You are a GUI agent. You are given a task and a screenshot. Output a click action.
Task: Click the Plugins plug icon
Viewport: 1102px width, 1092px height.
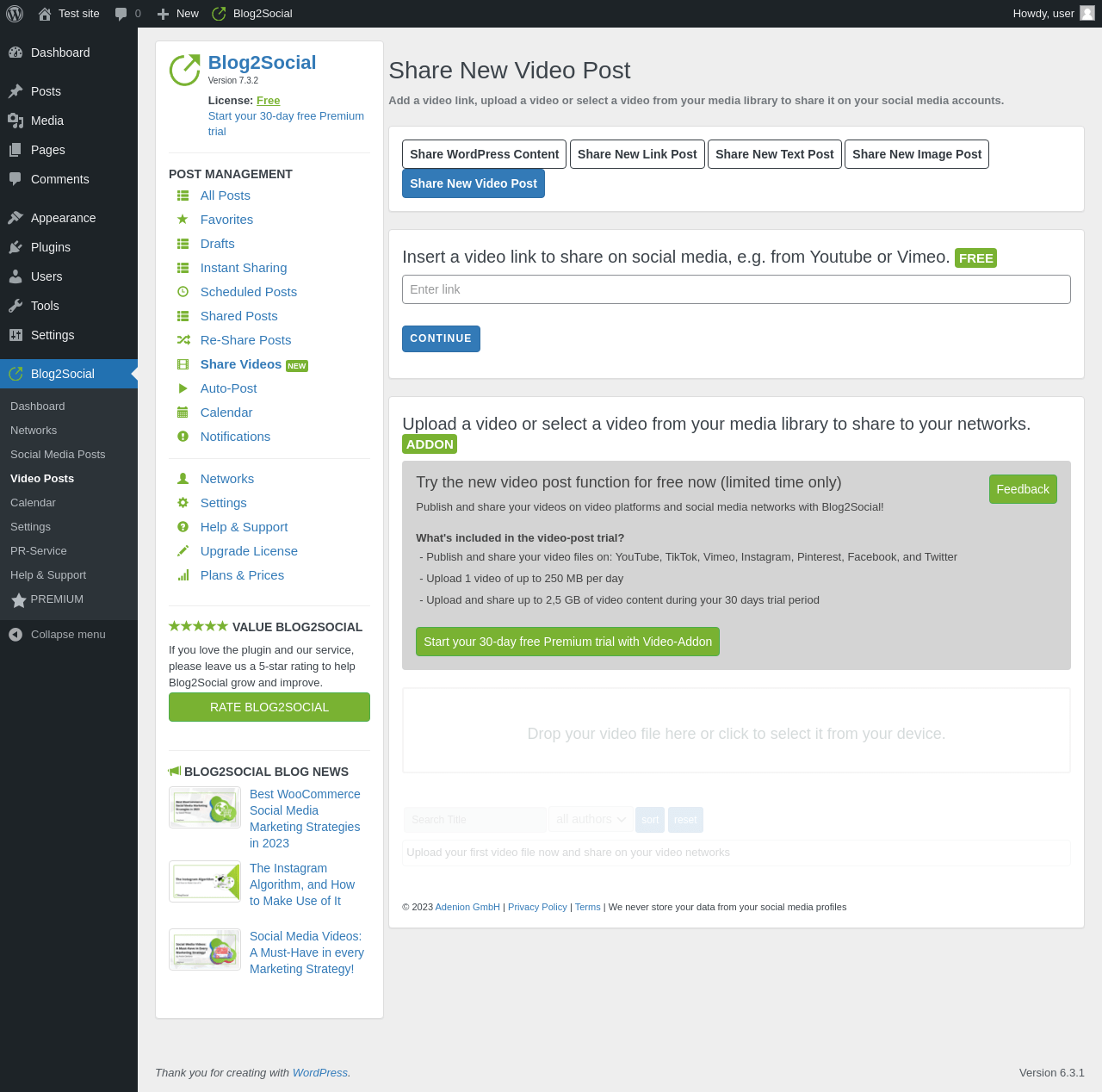tap(15, 247)
